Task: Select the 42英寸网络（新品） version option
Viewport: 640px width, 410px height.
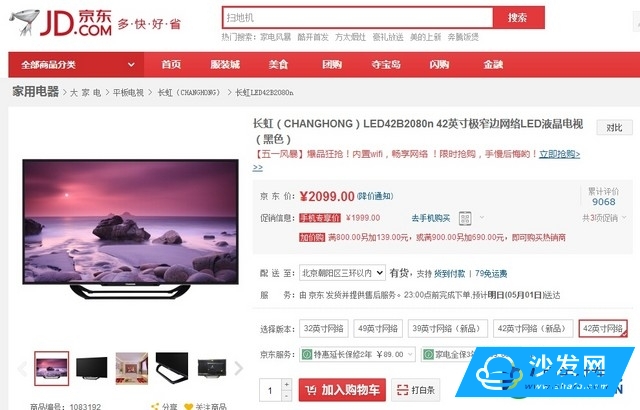Action: pyautogui.click(x=533, y=328)
